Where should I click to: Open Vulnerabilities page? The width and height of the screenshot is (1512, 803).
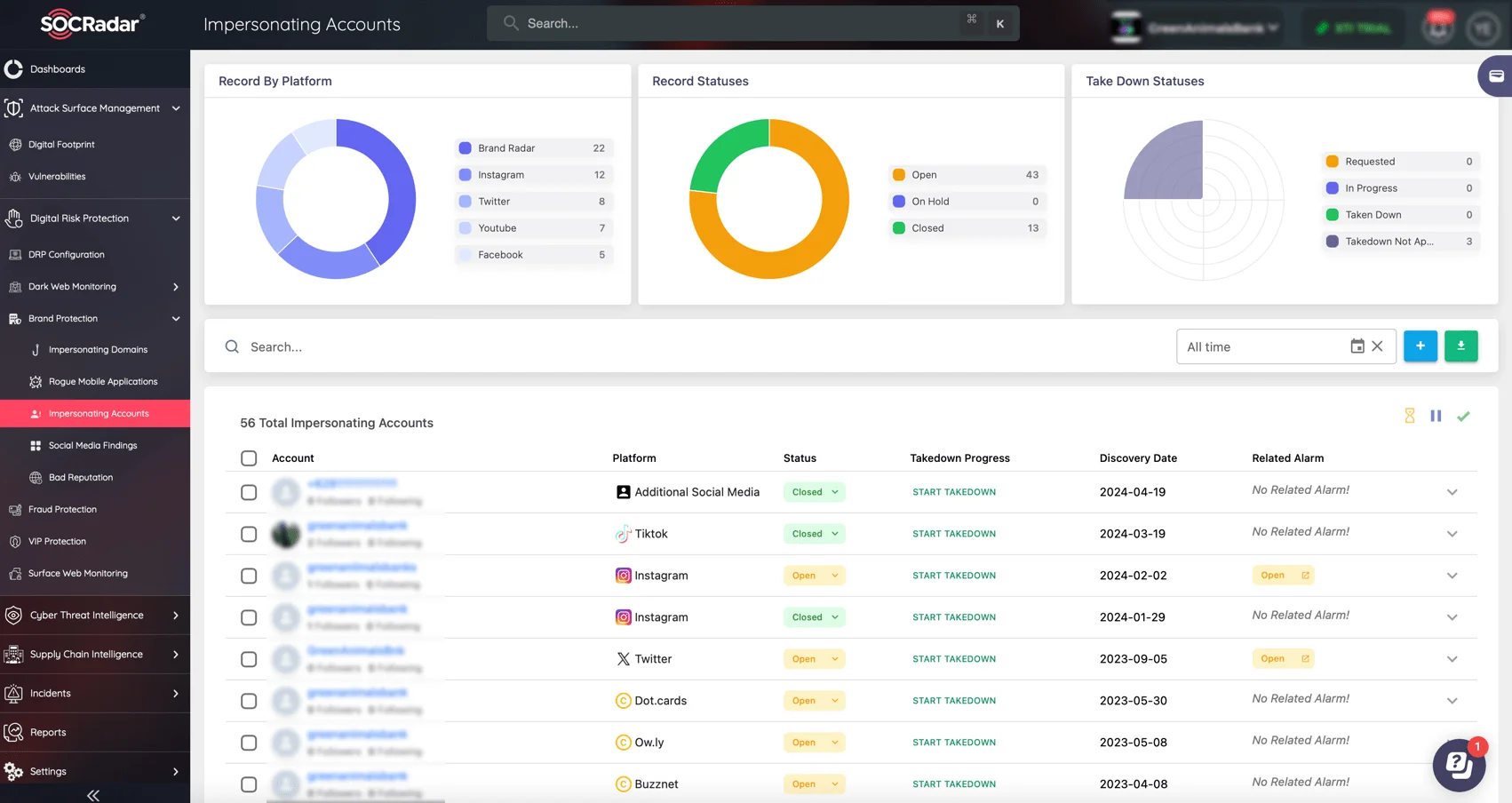(x=57, y=177)
